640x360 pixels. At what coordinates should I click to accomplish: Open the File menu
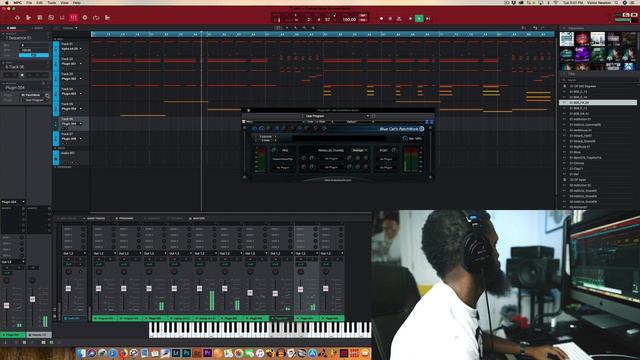29,2
